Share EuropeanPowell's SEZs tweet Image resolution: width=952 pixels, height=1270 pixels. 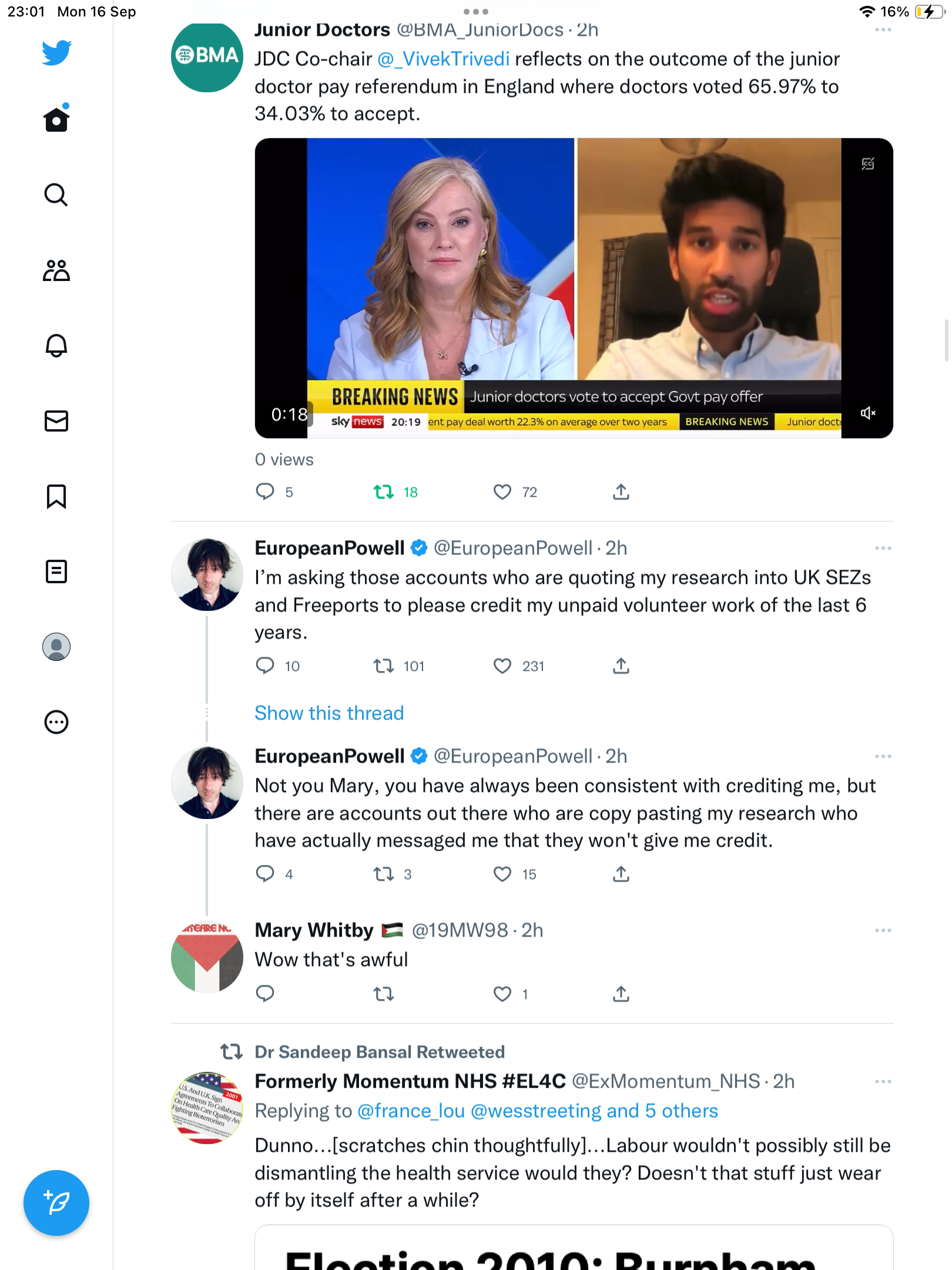click(x=621, y=666)
